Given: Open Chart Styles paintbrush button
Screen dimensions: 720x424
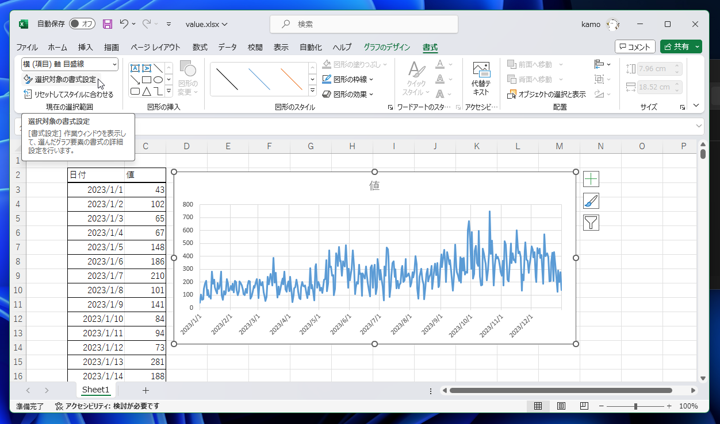Looking at the screenshot, I should (591, 201).
